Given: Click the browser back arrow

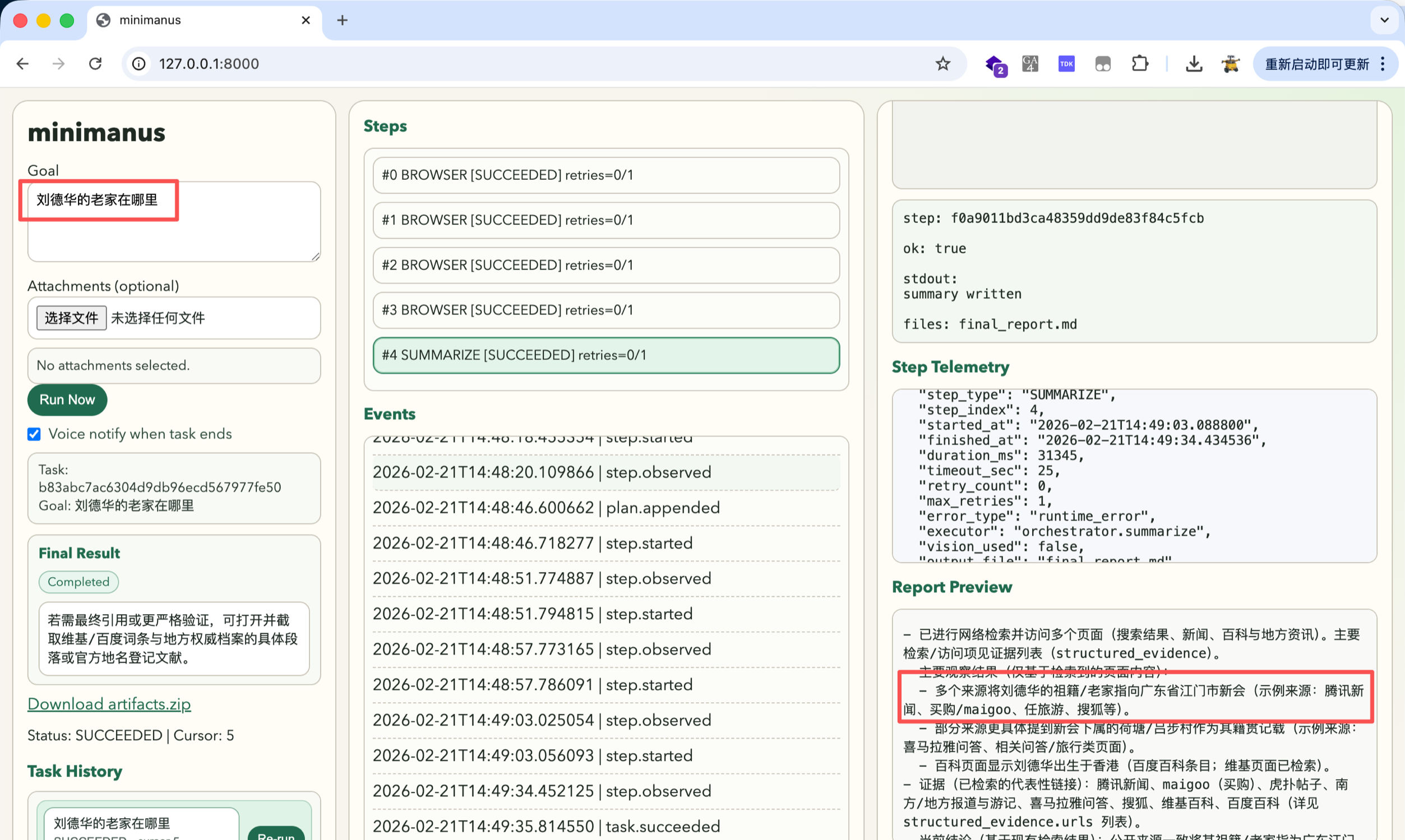Looking at the screenshot, I should [22, 64].
